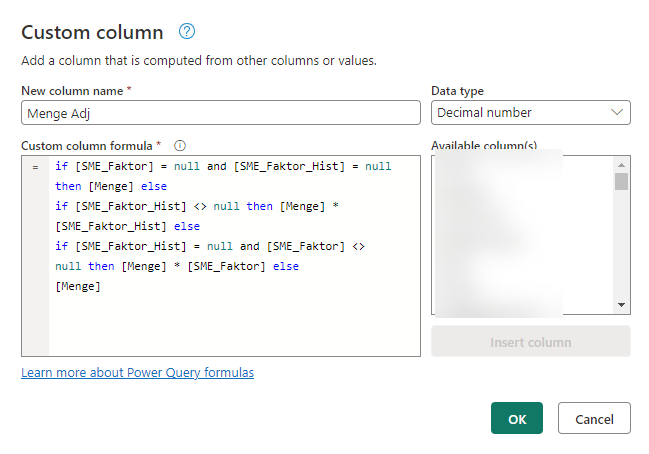The height and width of the screenshot is (454, 649).
Task: Click scroll down arrow in Available columns
Action: click(x=621, y=305)
